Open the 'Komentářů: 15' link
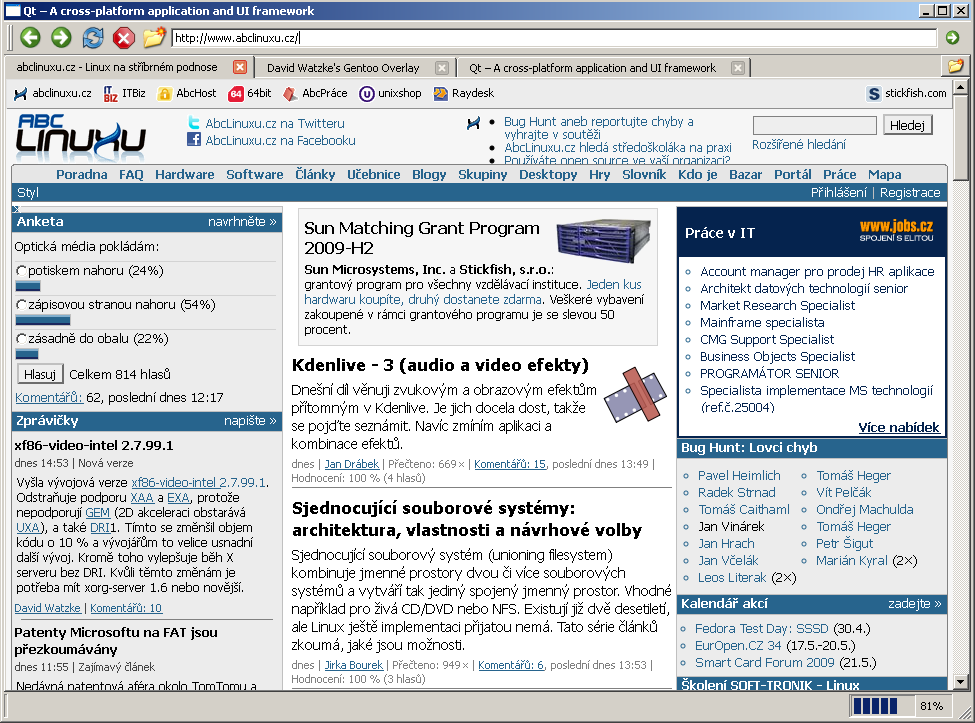This screenshot has height=723, width=975. pos(510,464)
